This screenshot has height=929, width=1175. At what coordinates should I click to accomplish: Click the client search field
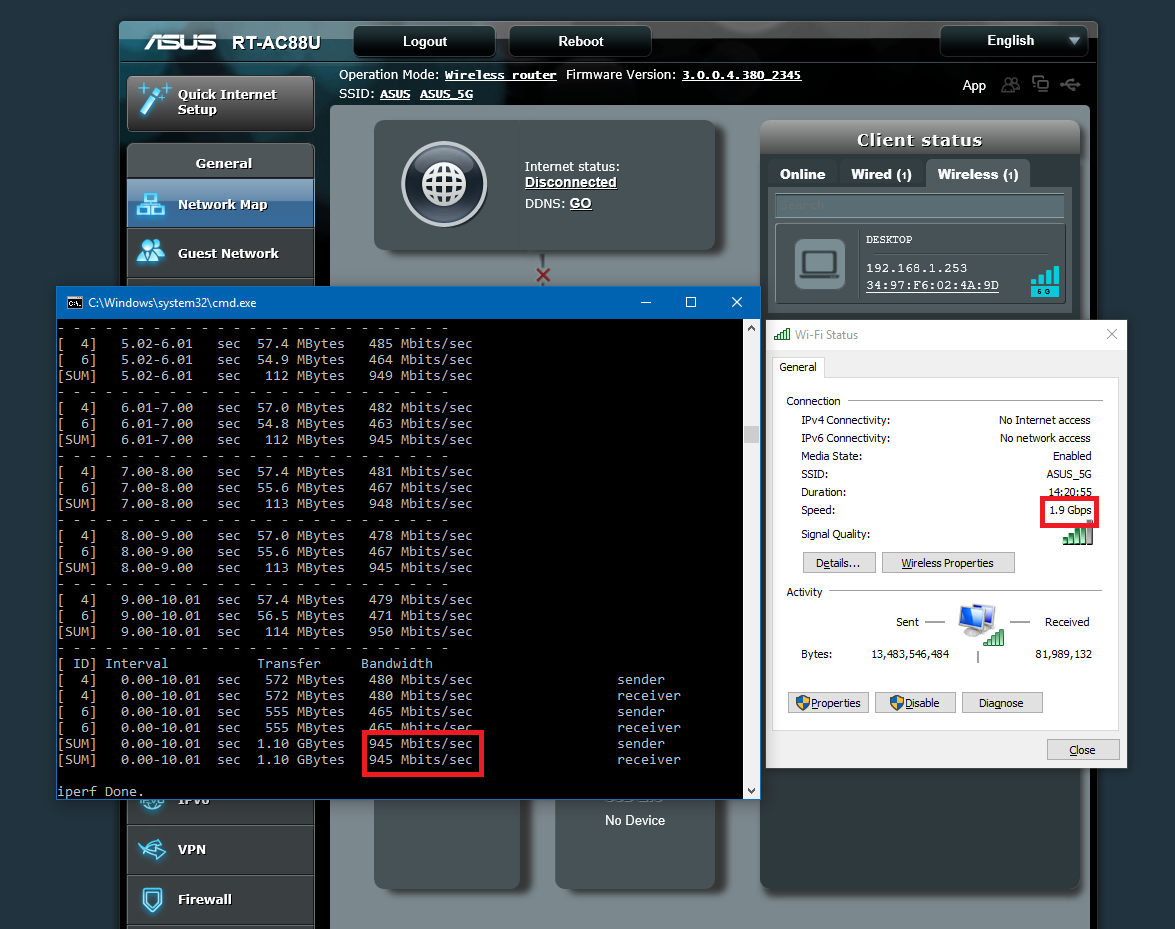click(x=919, y=205)
